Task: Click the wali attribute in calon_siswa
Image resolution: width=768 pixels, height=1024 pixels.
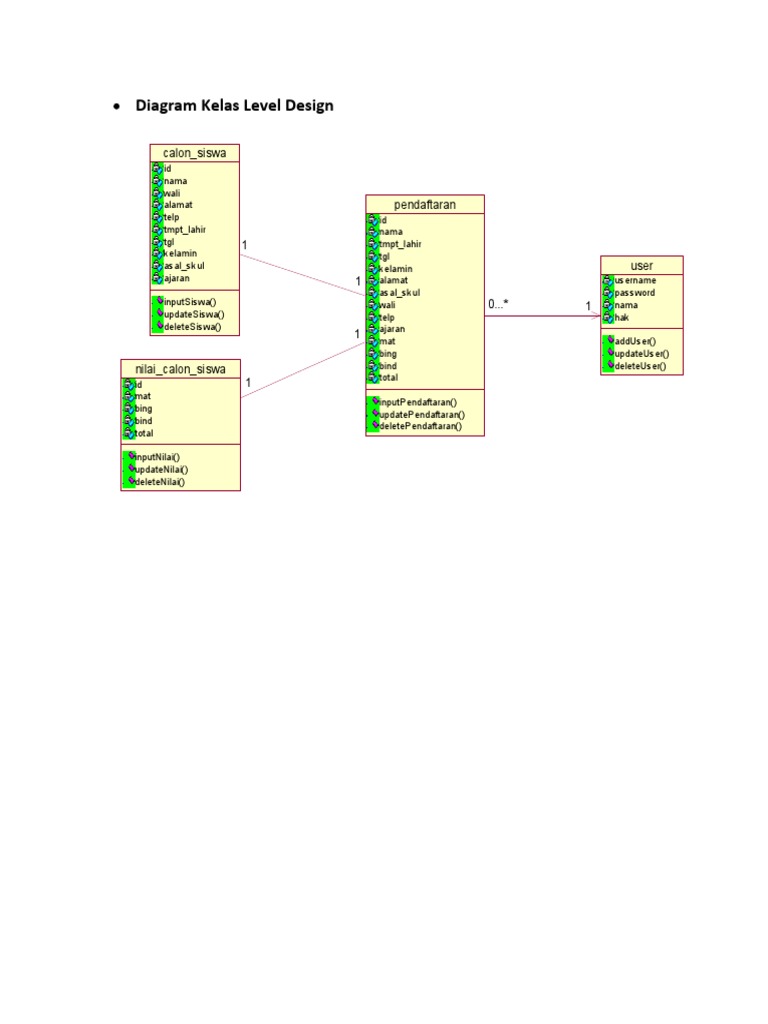Action: pyautogui.click(x=172, y=193)
